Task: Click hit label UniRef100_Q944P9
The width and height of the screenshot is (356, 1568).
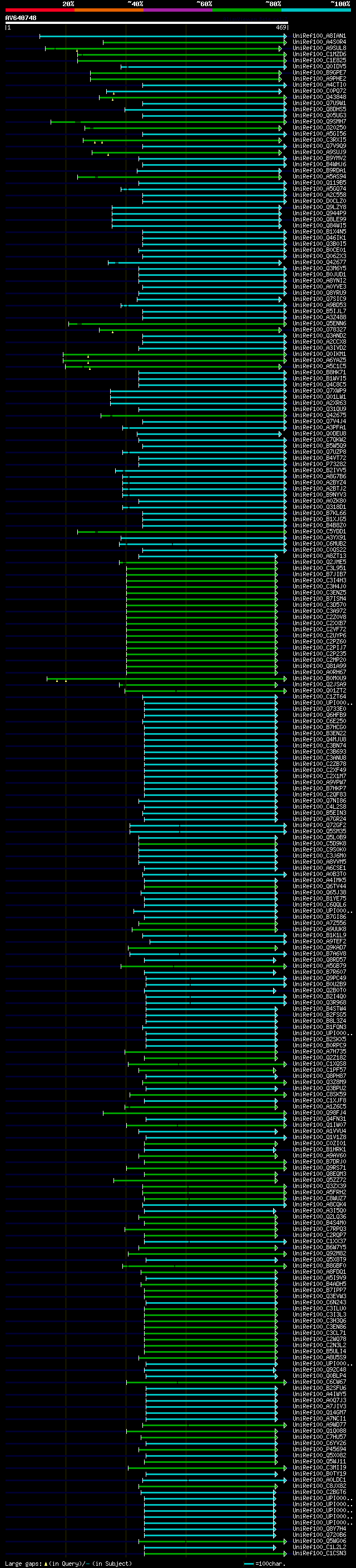Action: point(319,213)
